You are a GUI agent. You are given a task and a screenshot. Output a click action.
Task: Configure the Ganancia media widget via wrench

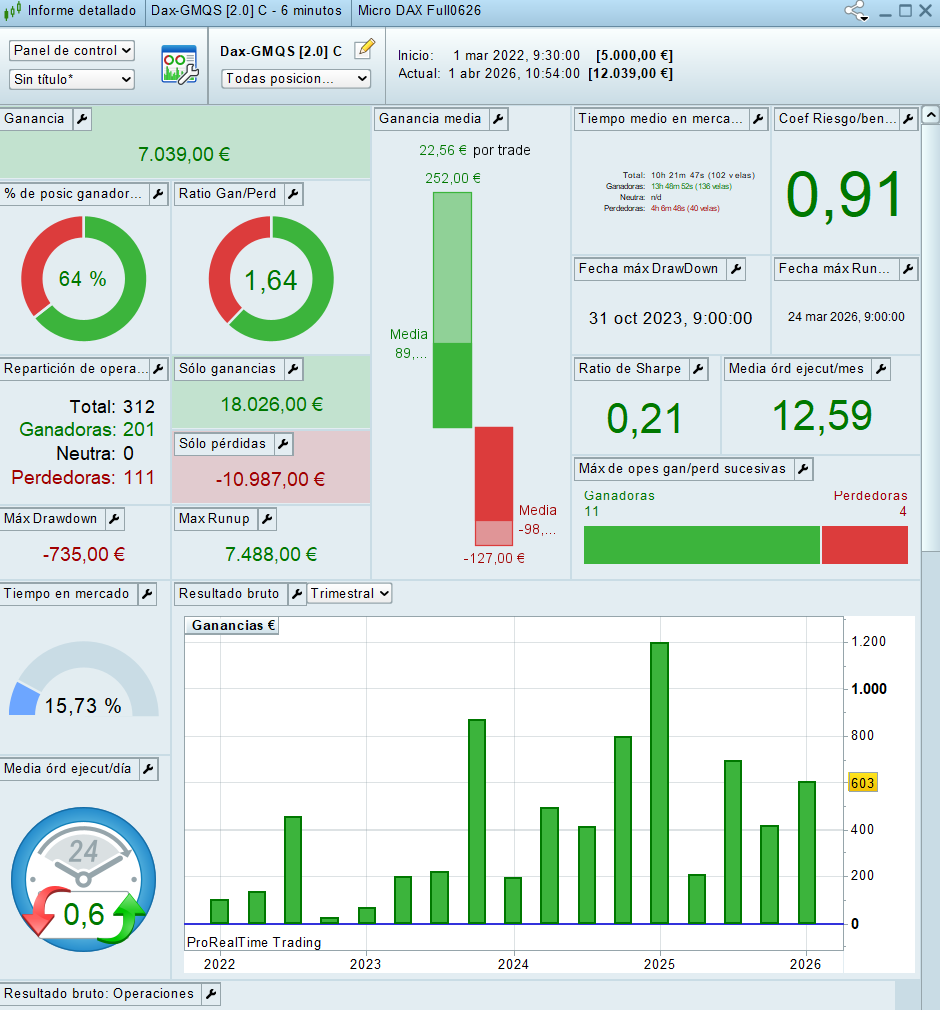point(498,119)
